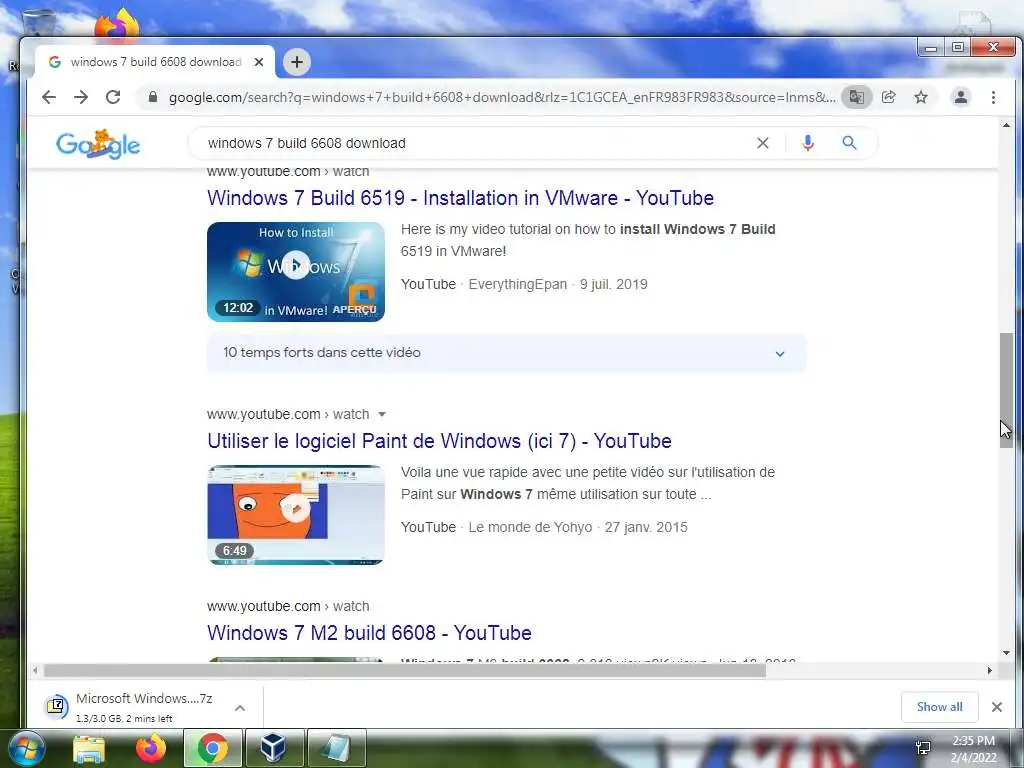Image resolution: width=1024 pixels, height=768 pixels.
Task: Open Windows Explorer from taskbar
Action: tap(89, 748)
